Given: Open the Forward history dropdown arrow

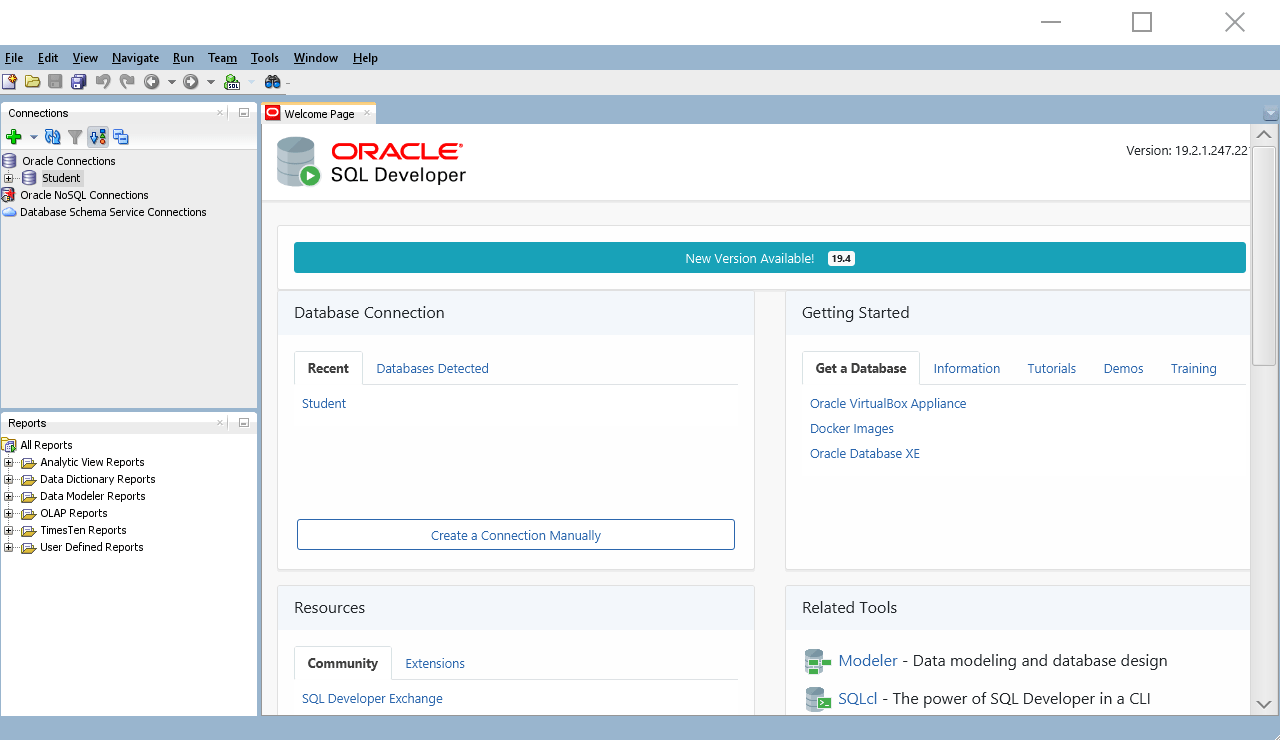Looking at the screenshot, I should (x=211, y=82).
